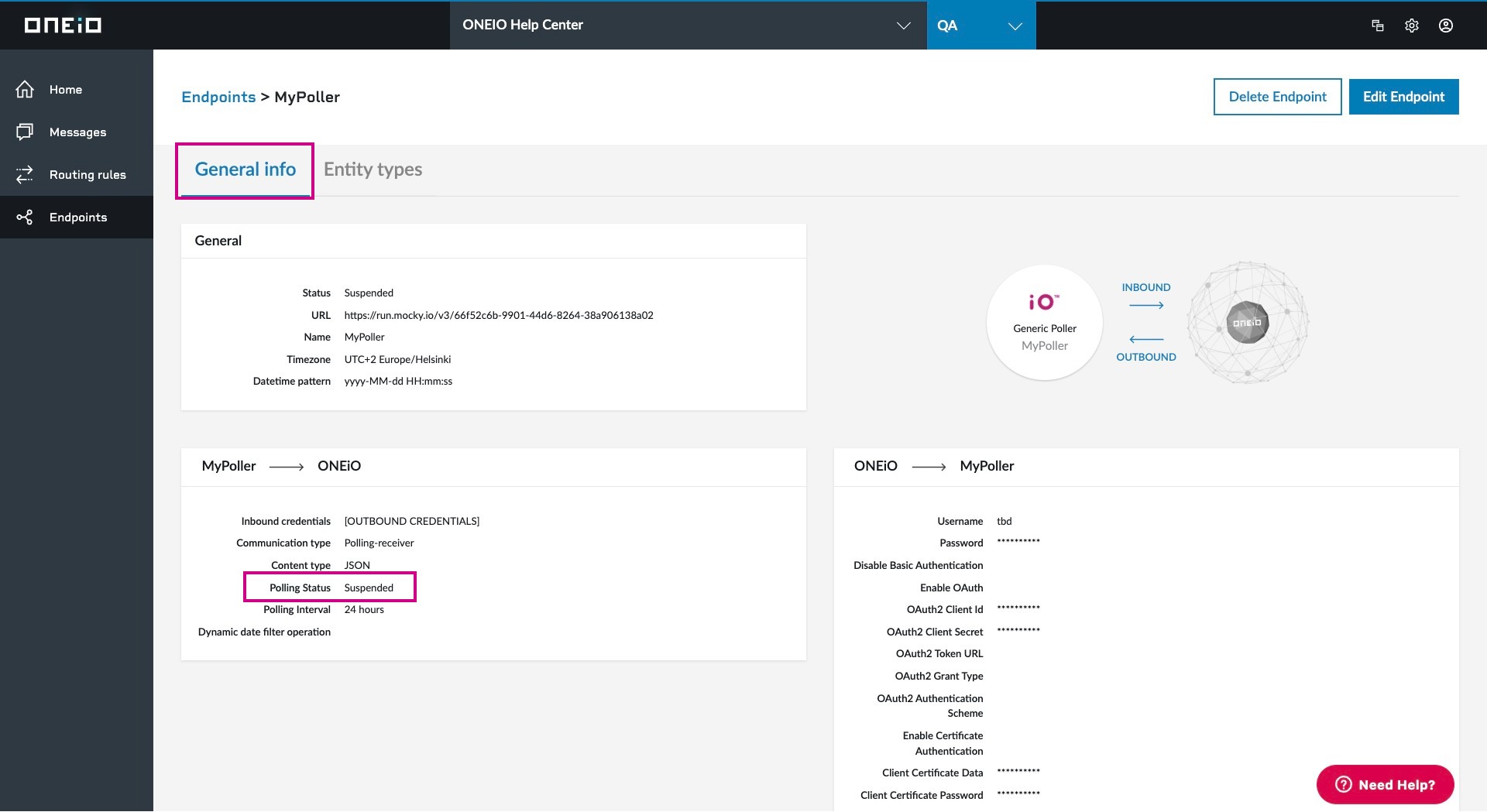
Task: Click the question mark help icon
Action: [1344, 785]
